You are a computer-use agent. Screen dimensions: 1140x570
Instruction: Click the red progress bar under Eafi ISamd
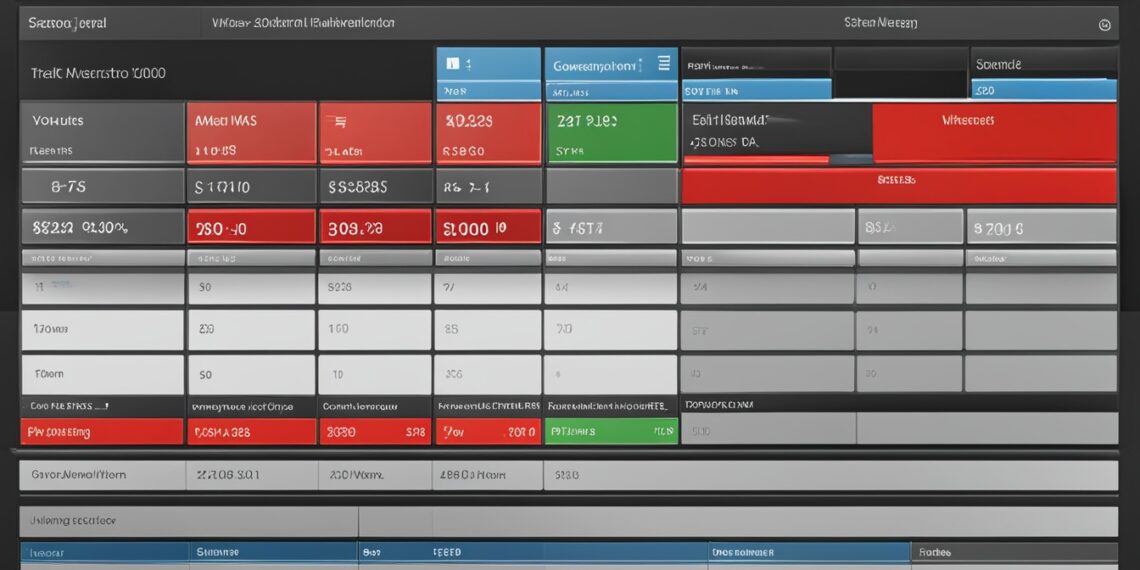coord(755,159)
